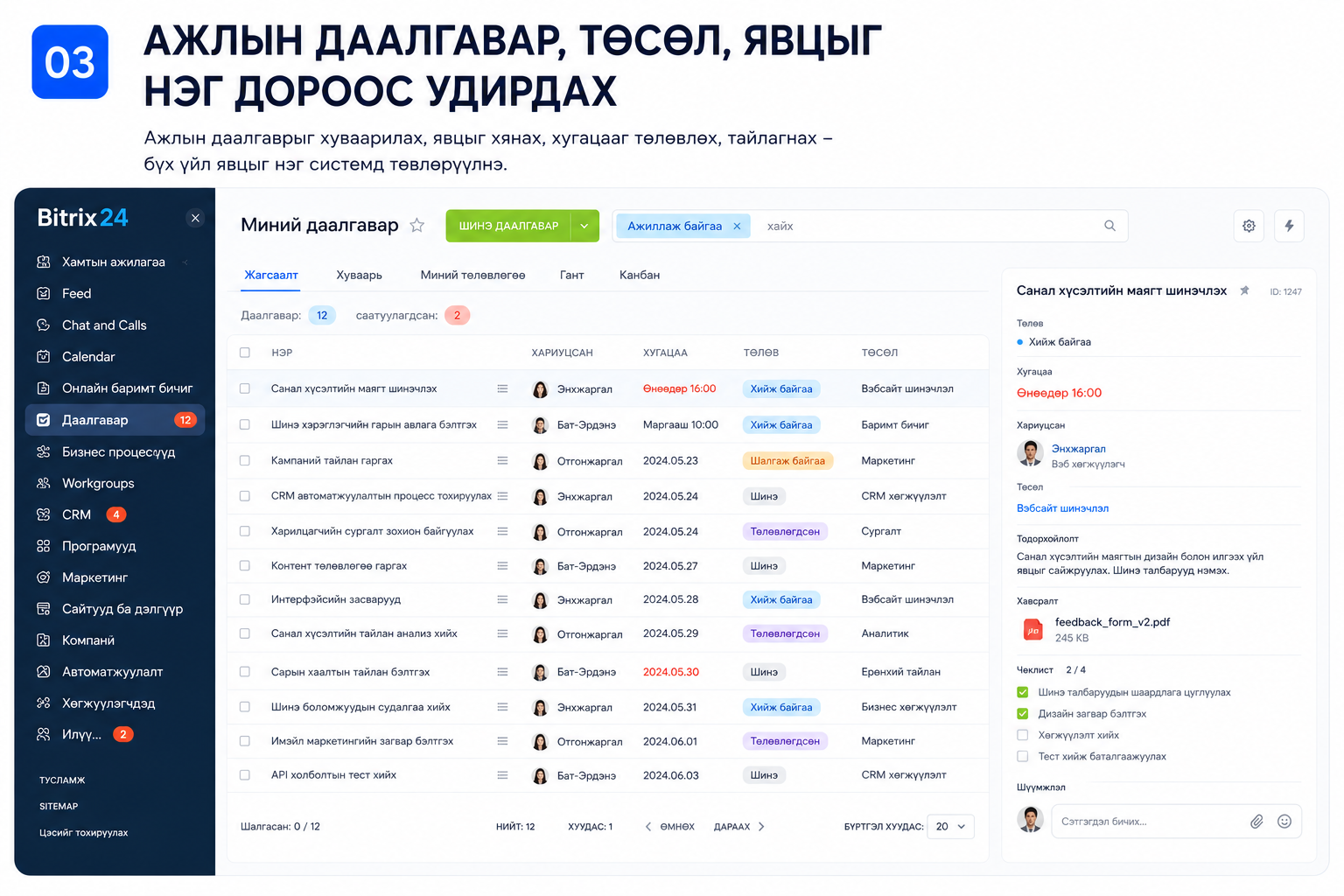Open row menu for Кампаний тайлан гаргах
This screenshot has height=896, width=1344.
(502, 460)
